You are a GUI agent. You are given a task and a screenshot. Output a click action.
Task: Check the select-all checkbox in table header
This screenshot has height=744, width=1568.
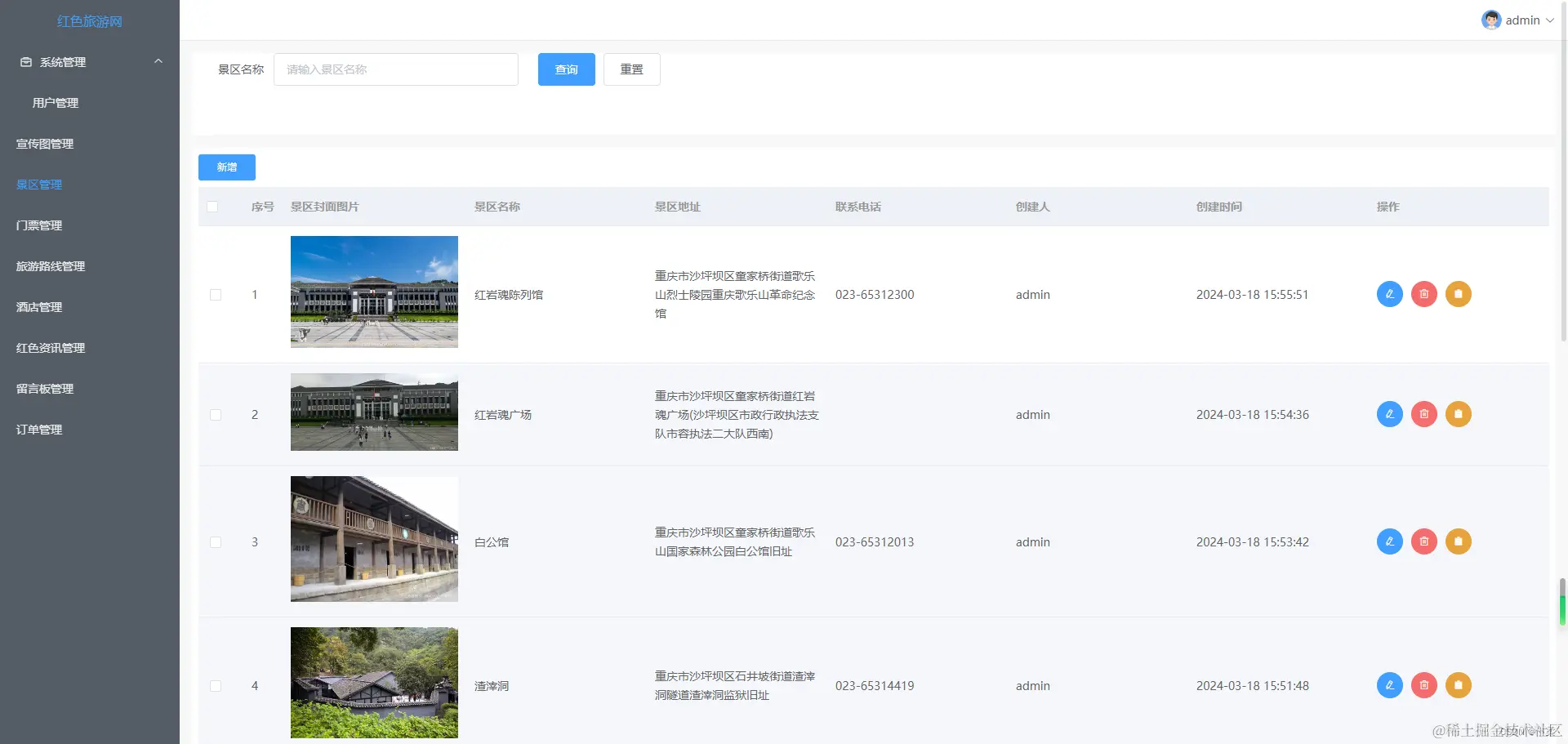[213, 207]
